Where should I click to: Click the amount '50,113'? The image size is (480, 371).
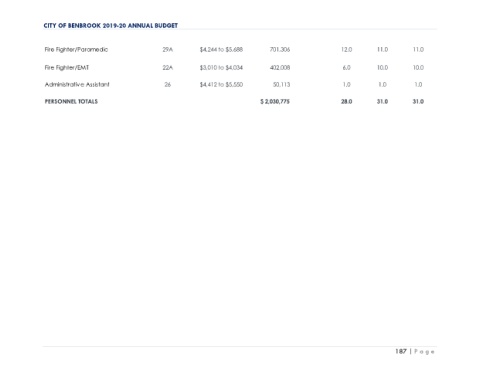(x=282, y=85)
